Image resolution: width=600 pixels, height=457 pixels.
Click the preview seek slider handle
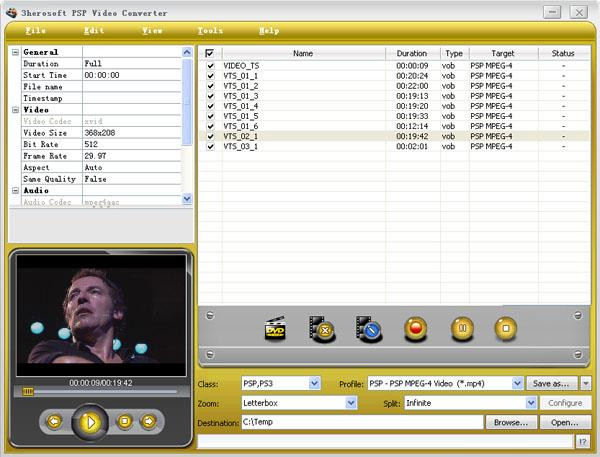(x=28, y=391)
